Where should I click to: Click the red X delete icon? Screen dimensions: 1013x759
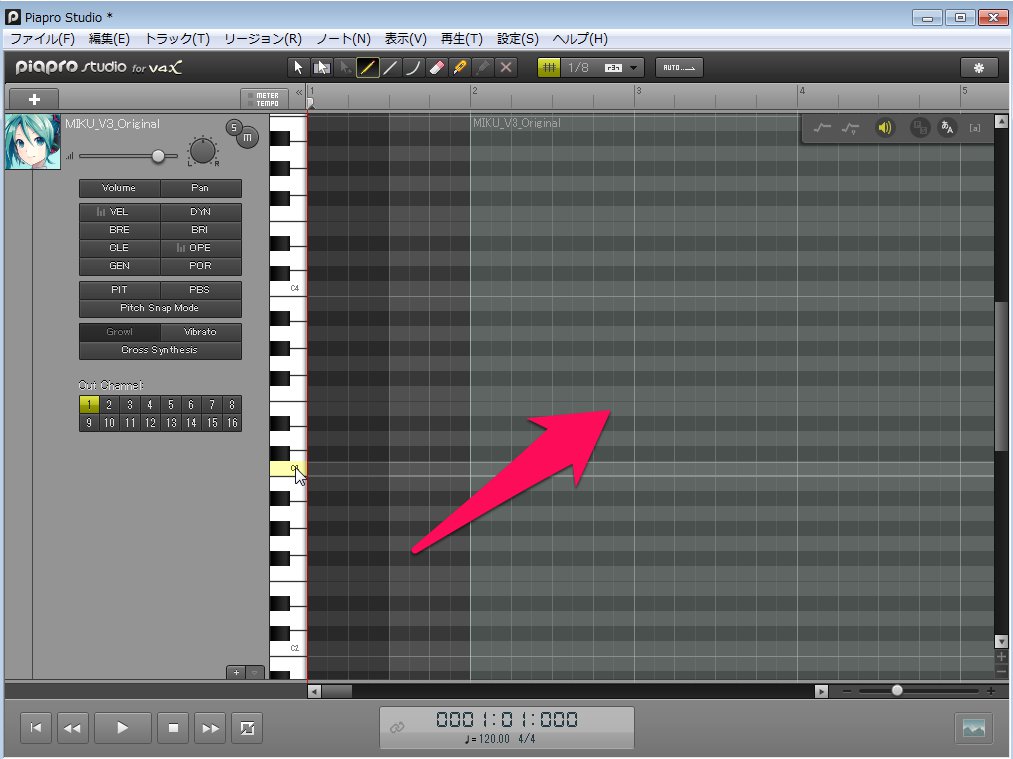point(506,67)
